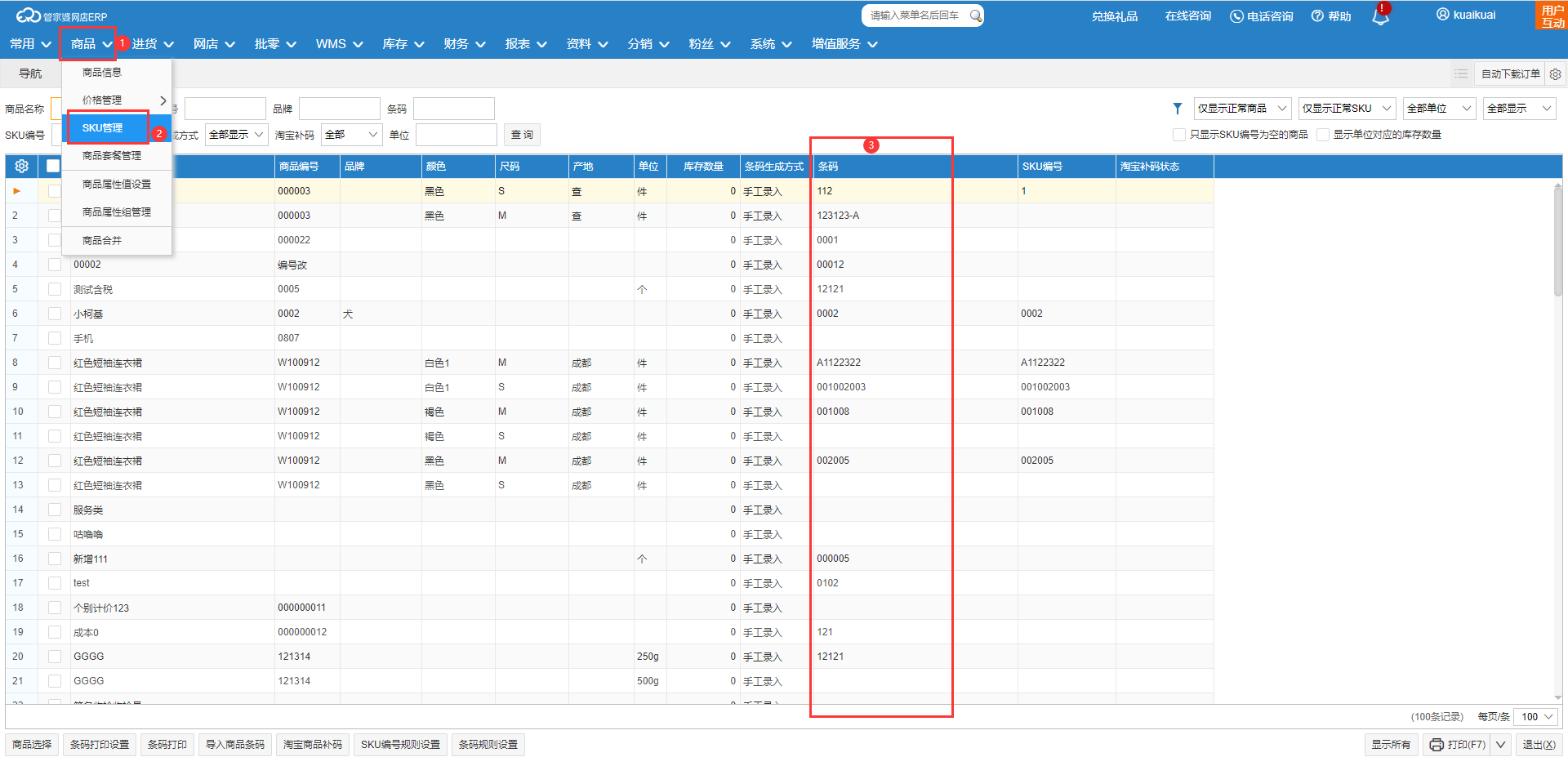Click the 导入商品条码 button
Image resolution: width=1568 pixels, height=766 pixels.
point(234,744)
